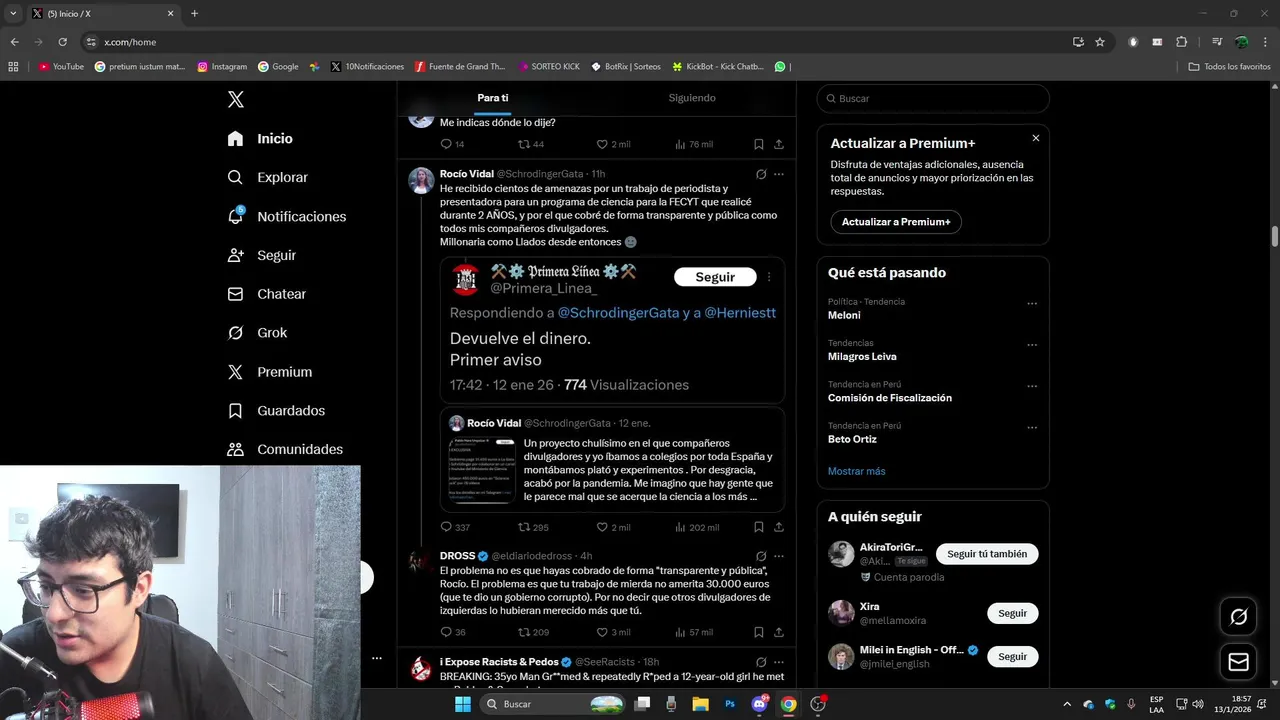Open Todos los favoritos folder

[x=1229, y=67]
